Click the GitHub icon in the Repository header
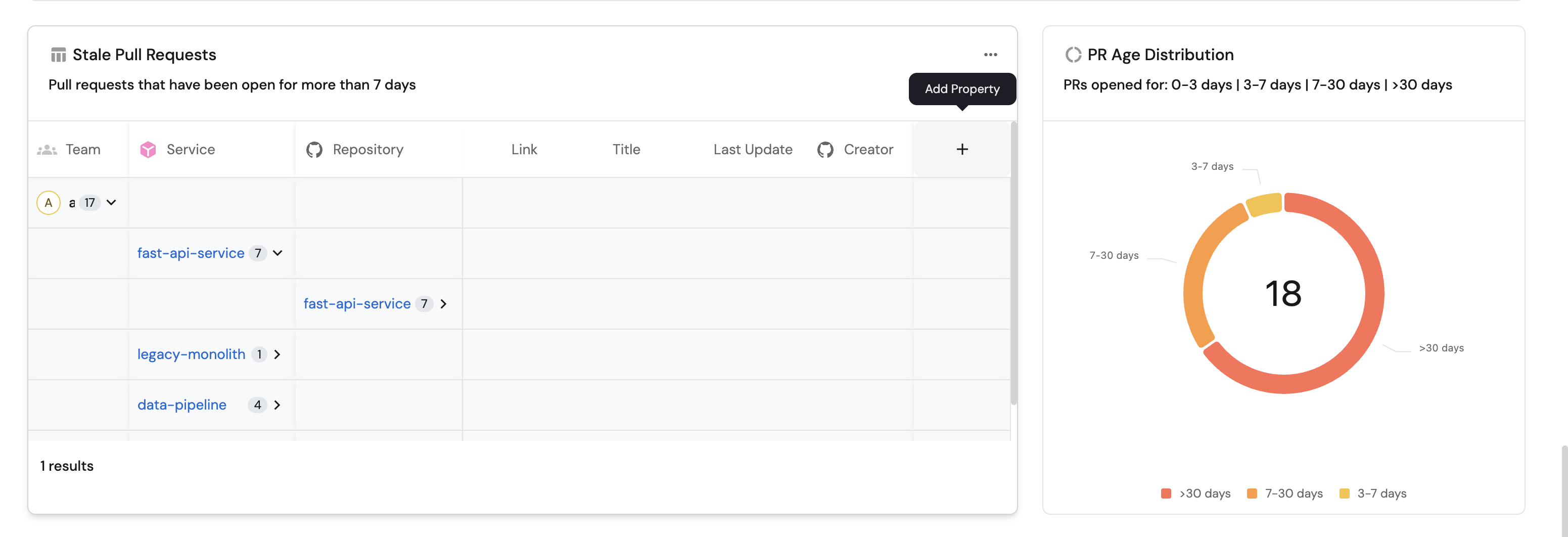Image resolution: width=1568 pixels, height=537 pixels. 314,149
